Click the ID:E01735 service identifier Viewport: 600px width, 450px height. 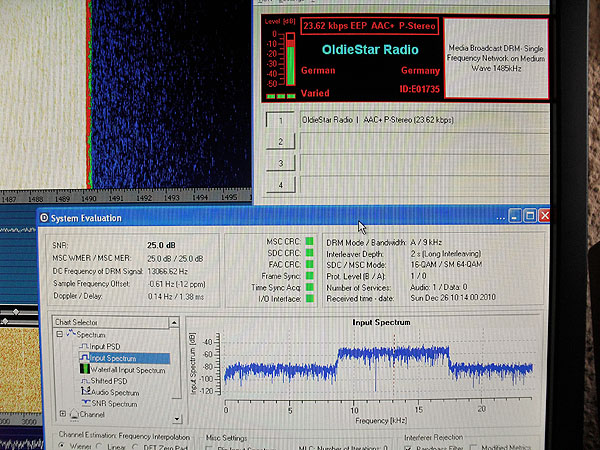click(419, 89)
